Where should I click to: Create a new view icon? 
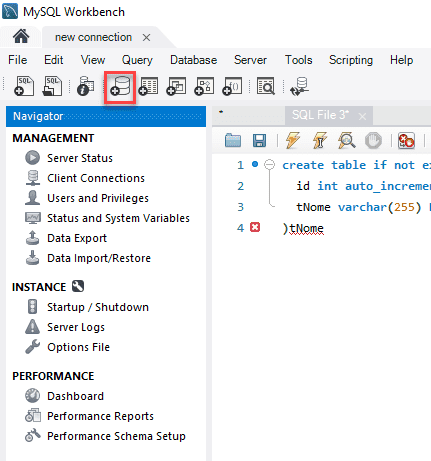[x=176, y=86]
